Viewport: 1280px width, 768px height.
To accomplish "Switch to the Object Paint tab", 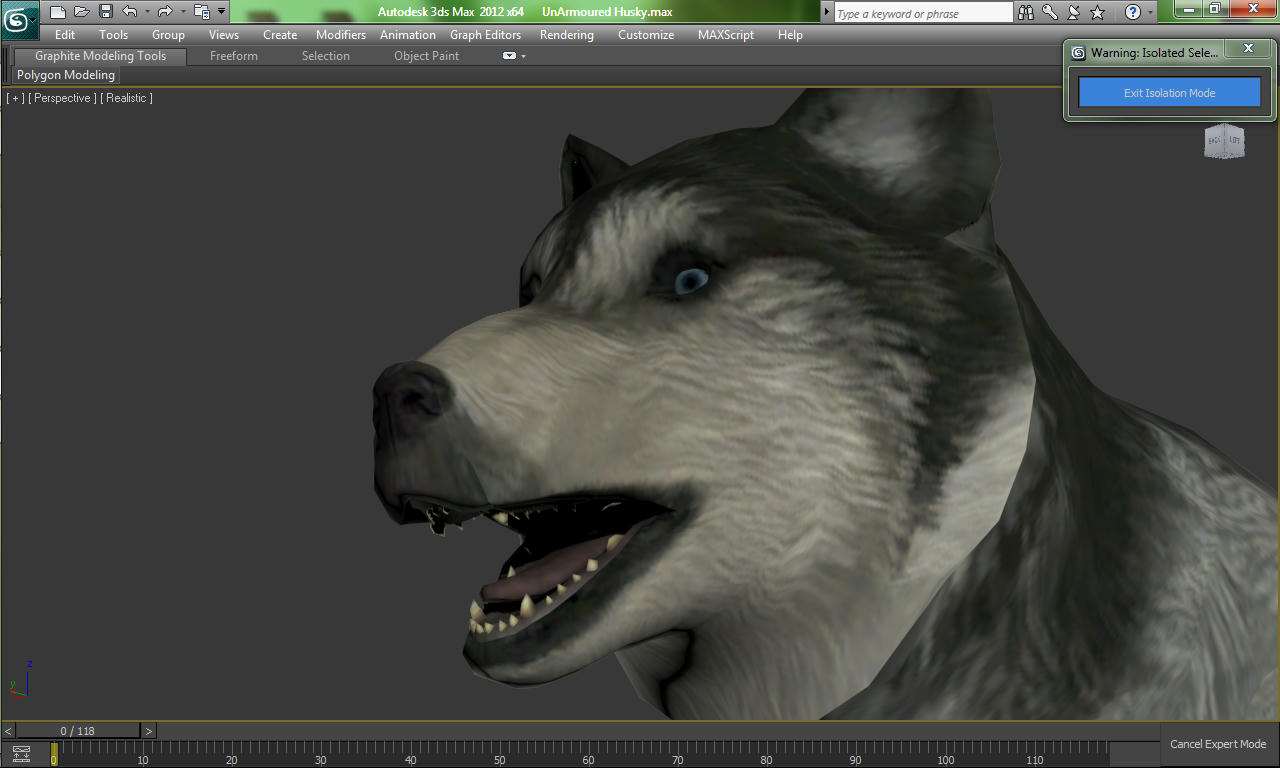I will (x=427, y=56).
